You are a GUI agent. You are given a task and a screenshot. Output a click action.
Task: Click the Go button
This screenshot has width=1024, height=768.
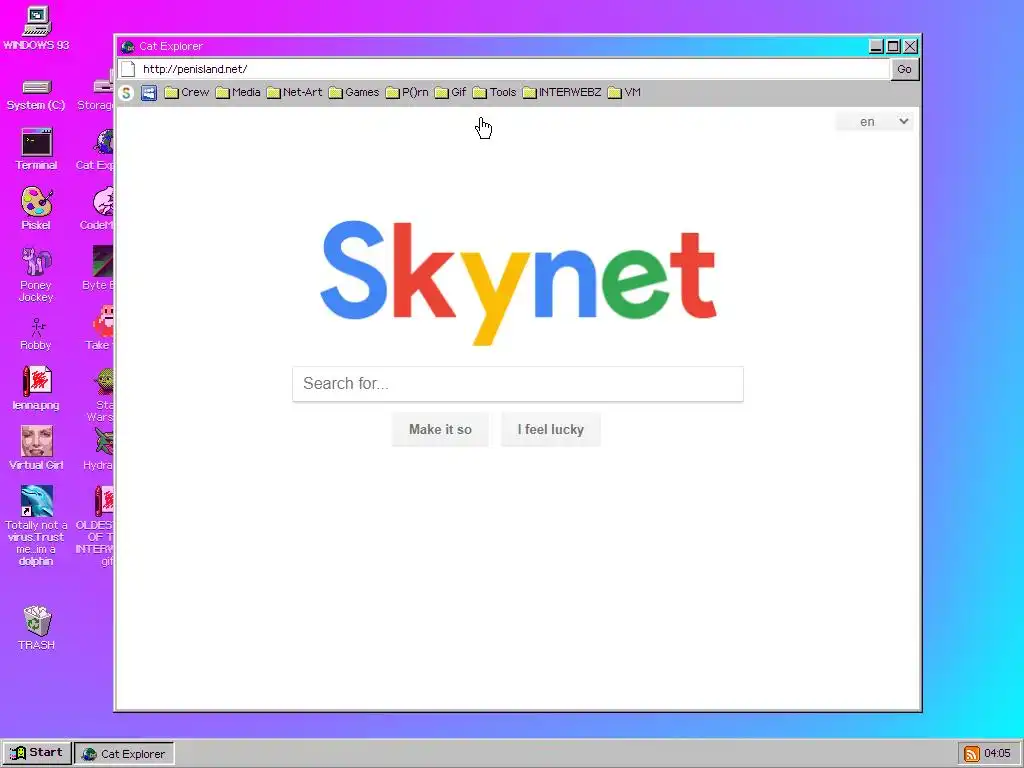(904, 69)
